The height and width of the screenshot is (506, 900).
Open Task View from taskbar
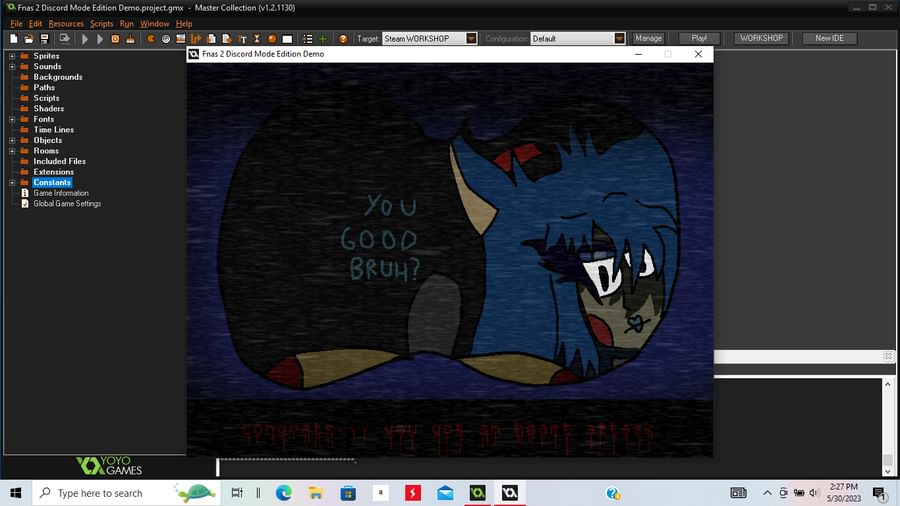(x=236, y=493)
